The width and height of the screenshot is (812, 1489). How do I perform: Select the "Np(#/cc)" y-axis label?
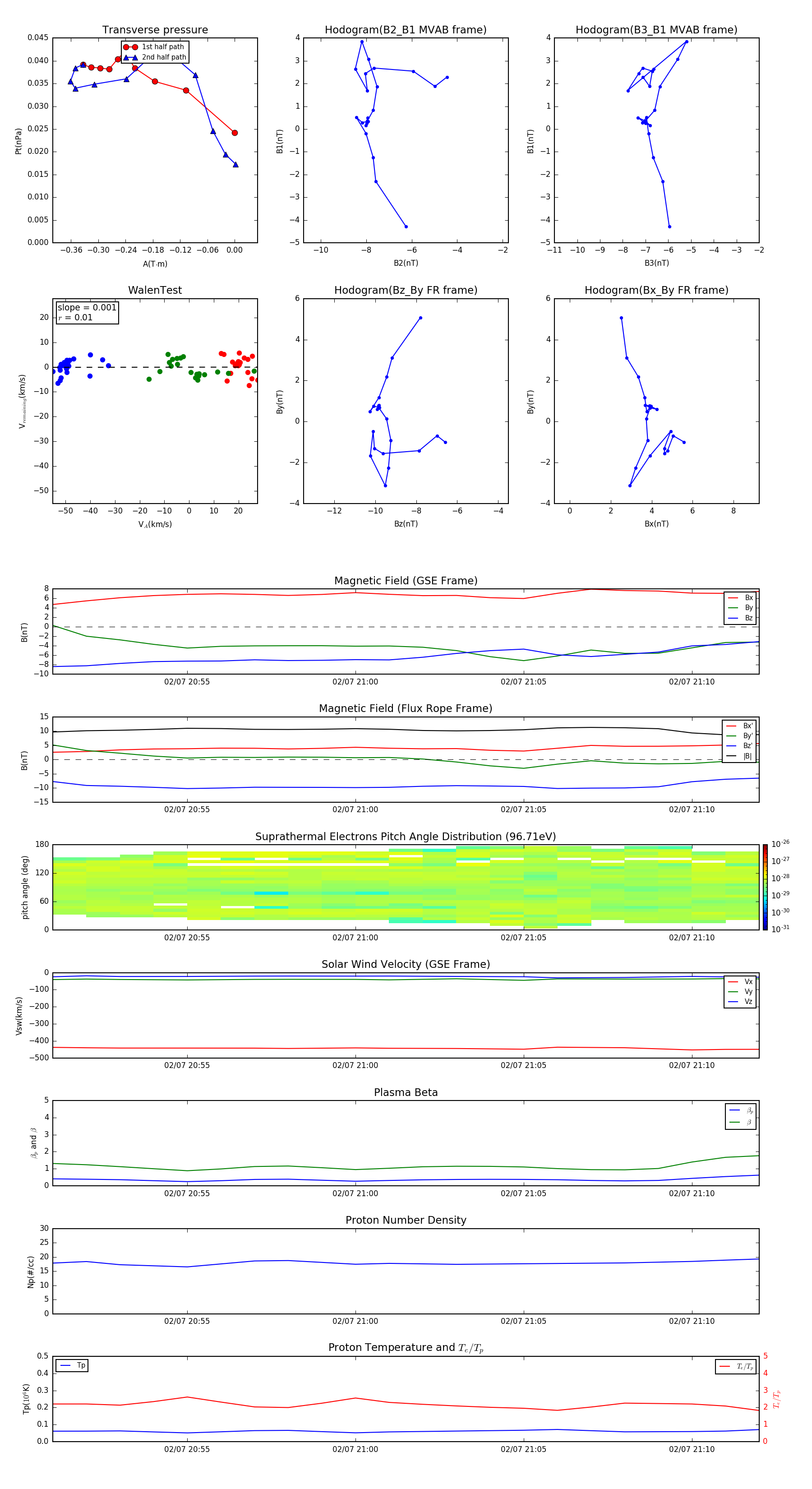pyautogui.click(x=31, y=1272)
